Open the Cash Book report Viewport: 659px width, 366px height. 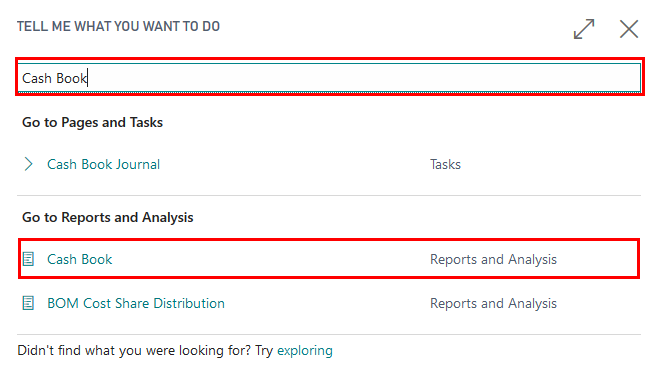click(79, 259)
